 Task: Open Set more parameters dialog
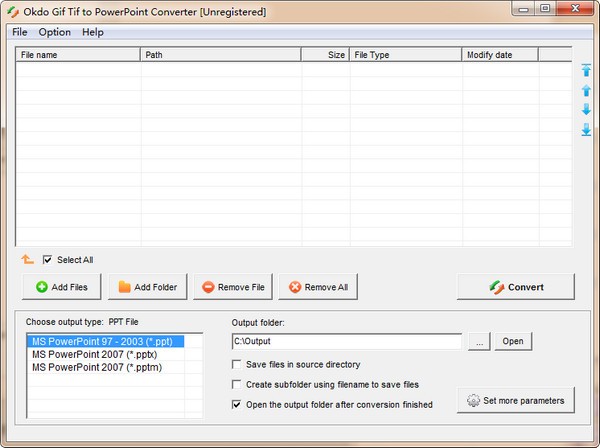pyautogui.click(x=516, y=400)
